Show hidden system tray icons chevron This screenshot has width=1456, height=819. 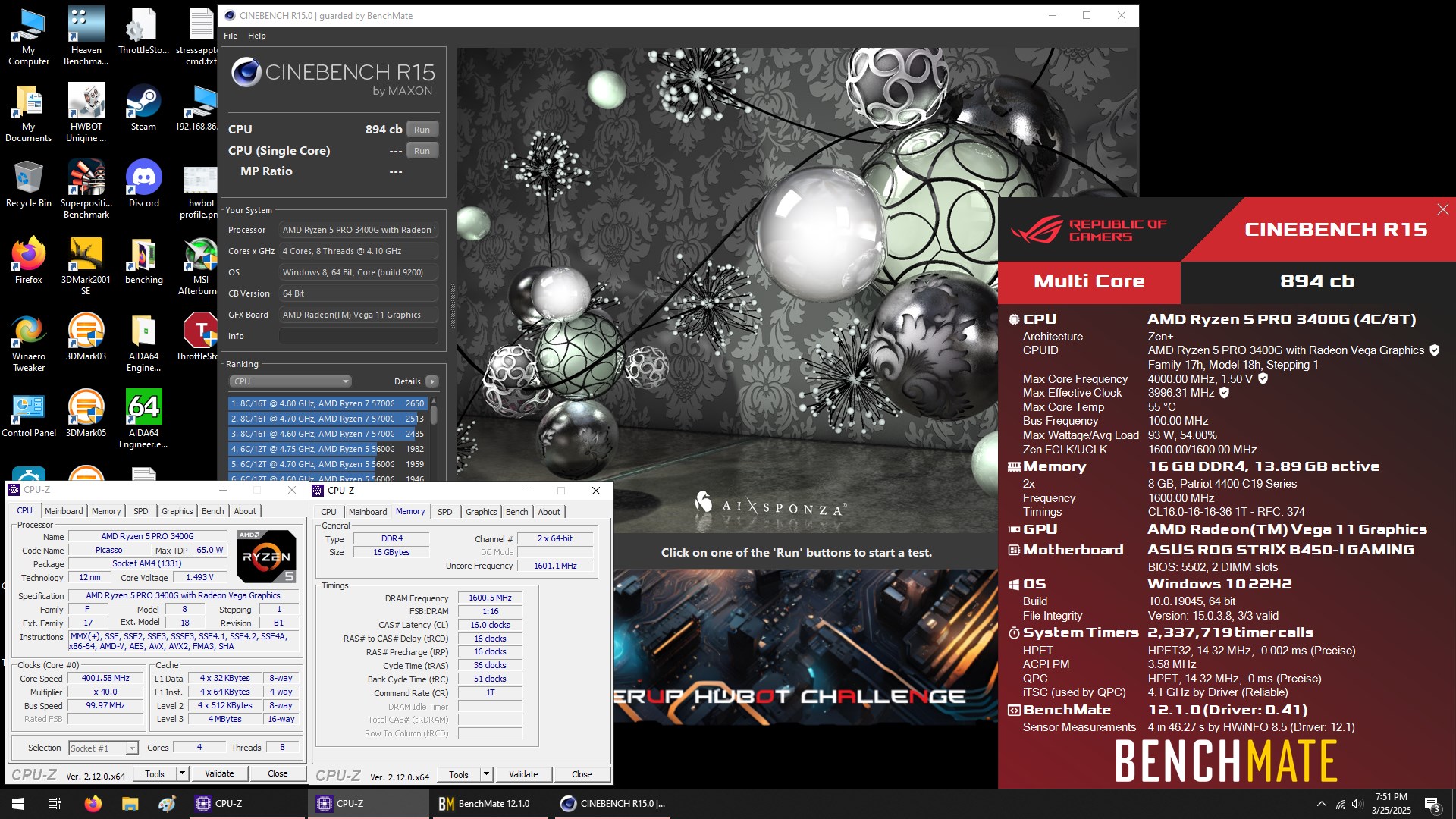pos(1321,804)
